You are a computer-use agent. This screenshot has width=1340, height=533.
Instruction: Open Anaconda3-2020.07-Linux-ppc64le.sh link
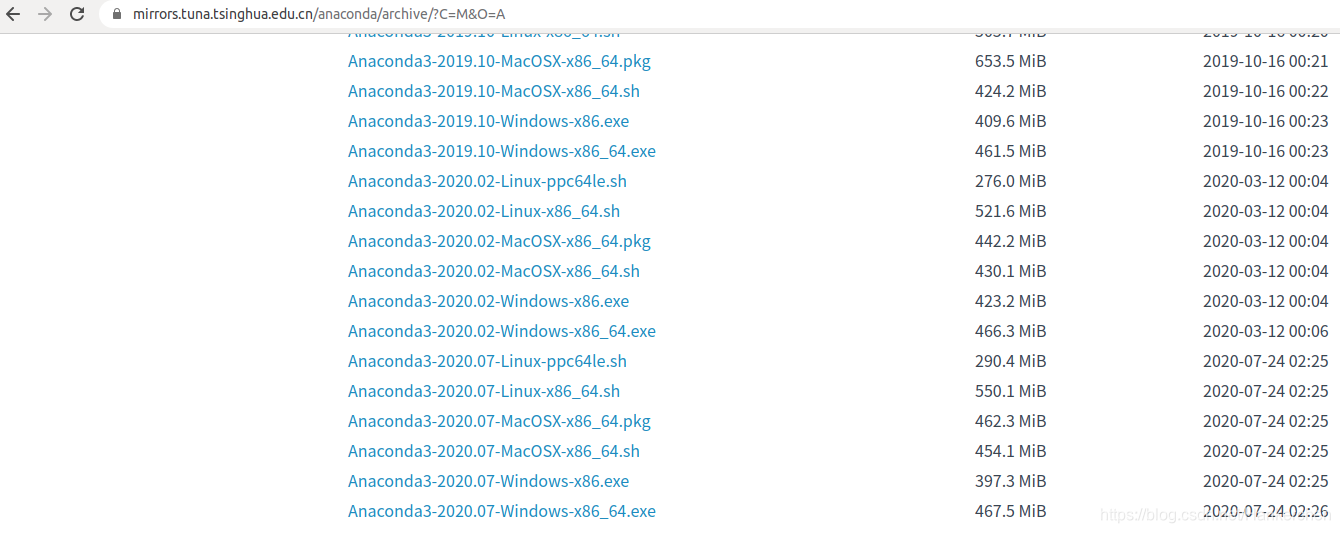[487, 361]
